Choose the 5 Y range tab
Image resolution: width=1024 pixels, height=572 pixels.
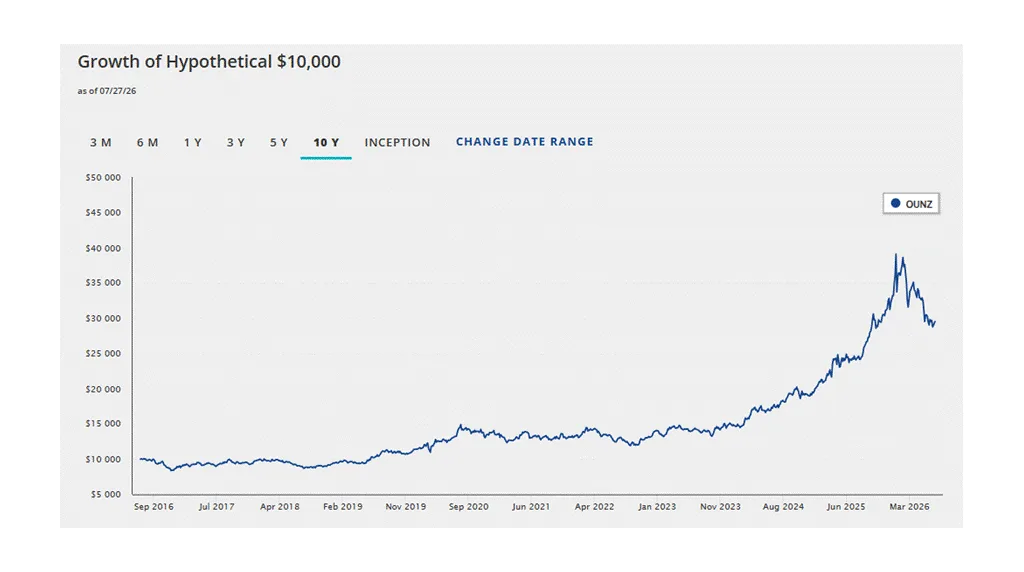[x=279, y=142]
